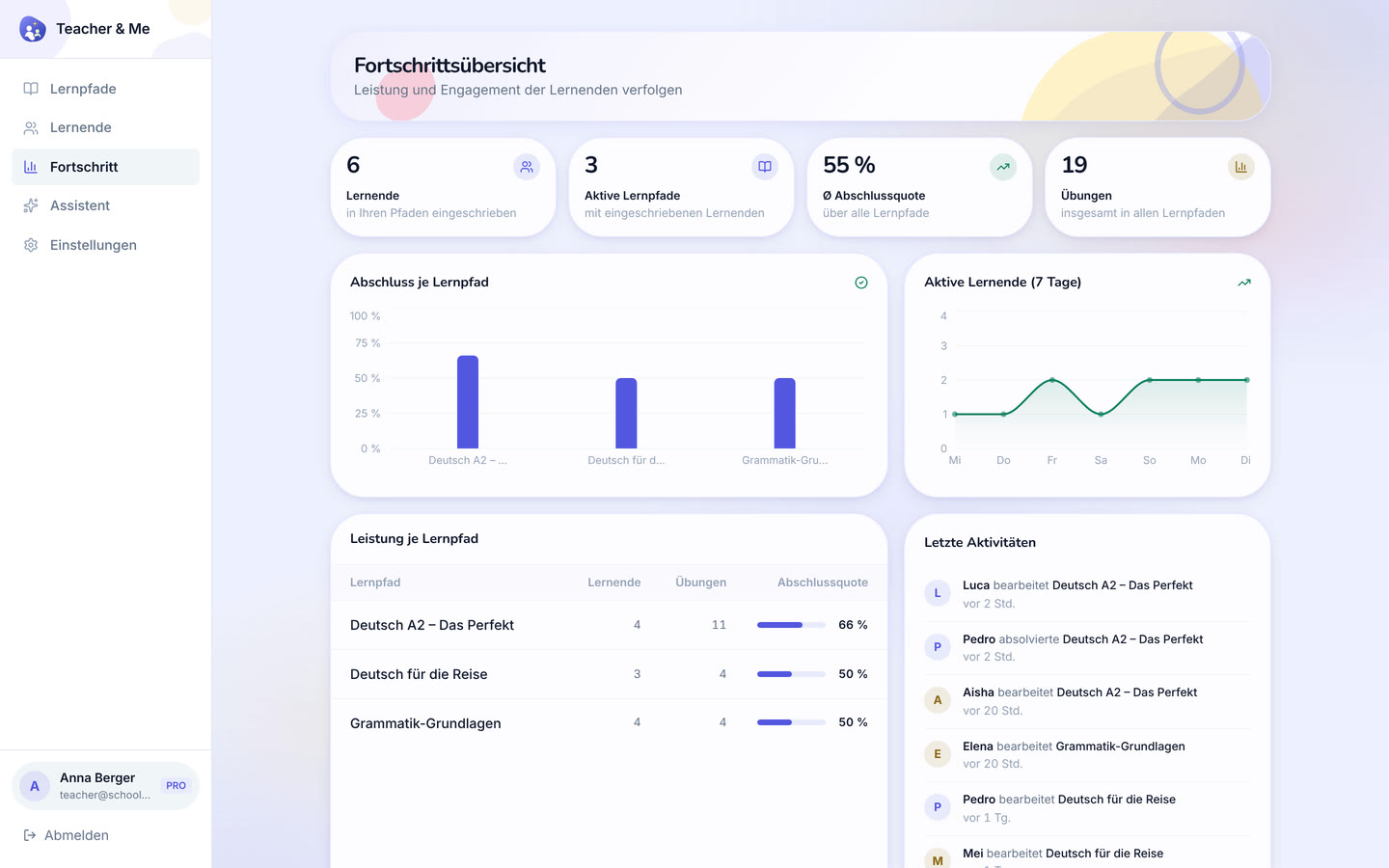Open Anna Berger account profile
This screenshot has height=868, width=1389.
105,786
